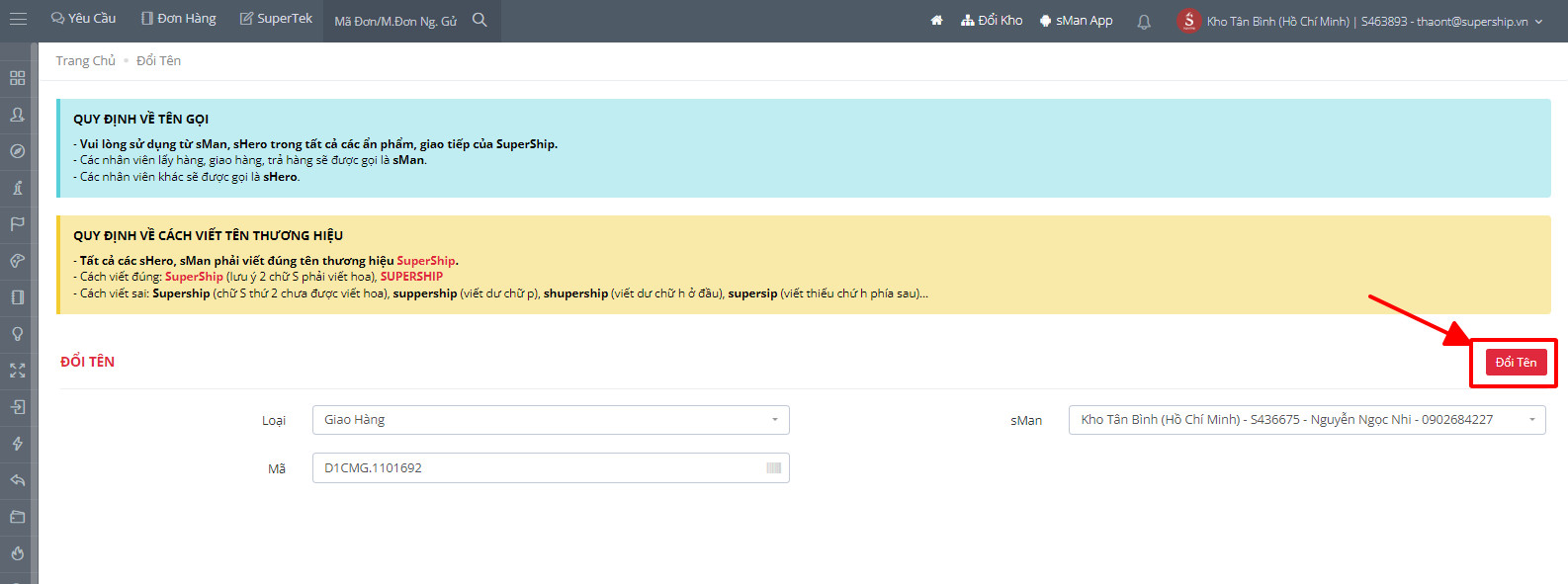1568x584 pixels.
Task: Open the paint palette sidebar icon
Action: coord(18,261)
